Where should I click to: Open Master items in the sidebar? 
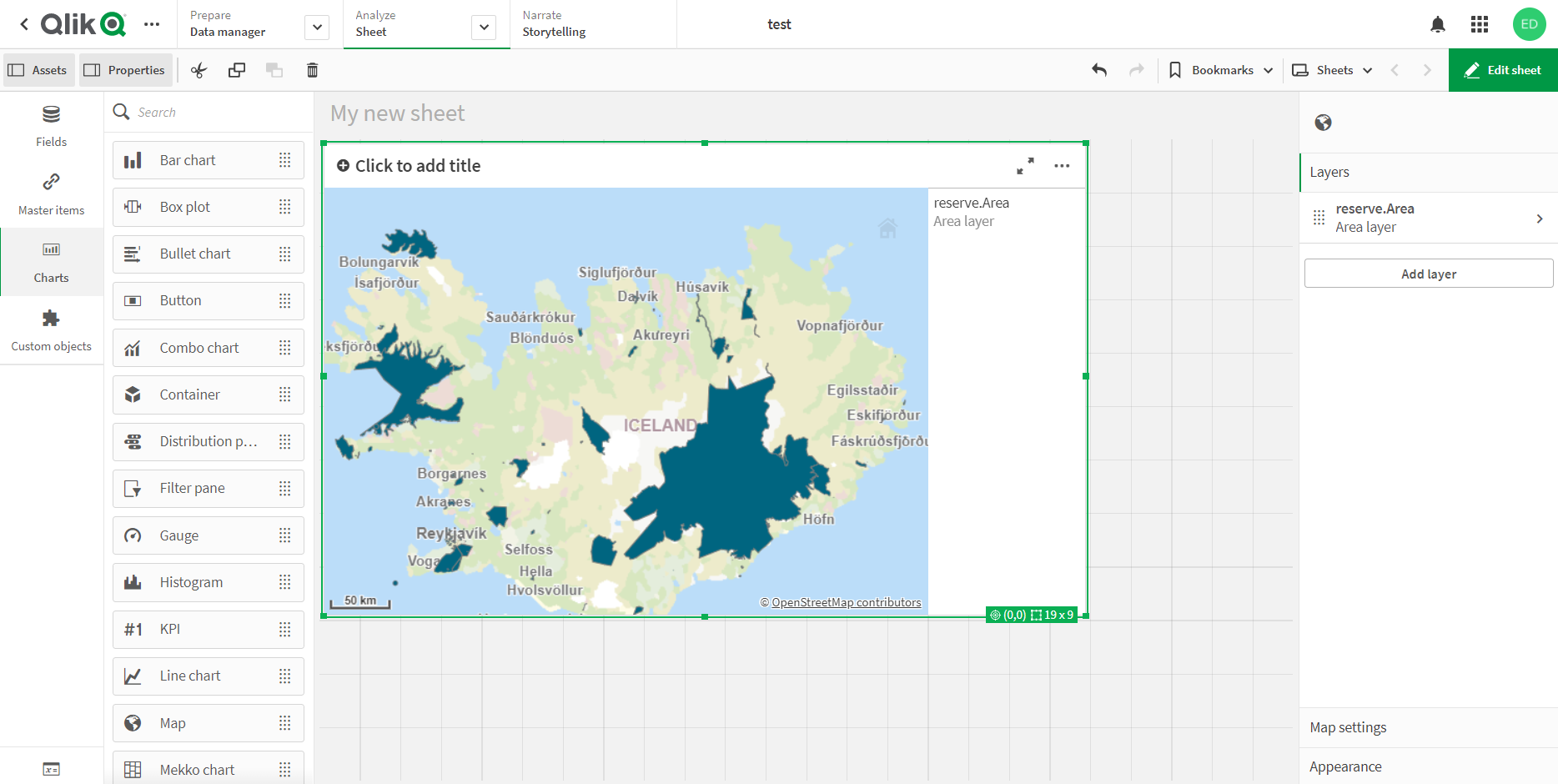click(51, 193)
